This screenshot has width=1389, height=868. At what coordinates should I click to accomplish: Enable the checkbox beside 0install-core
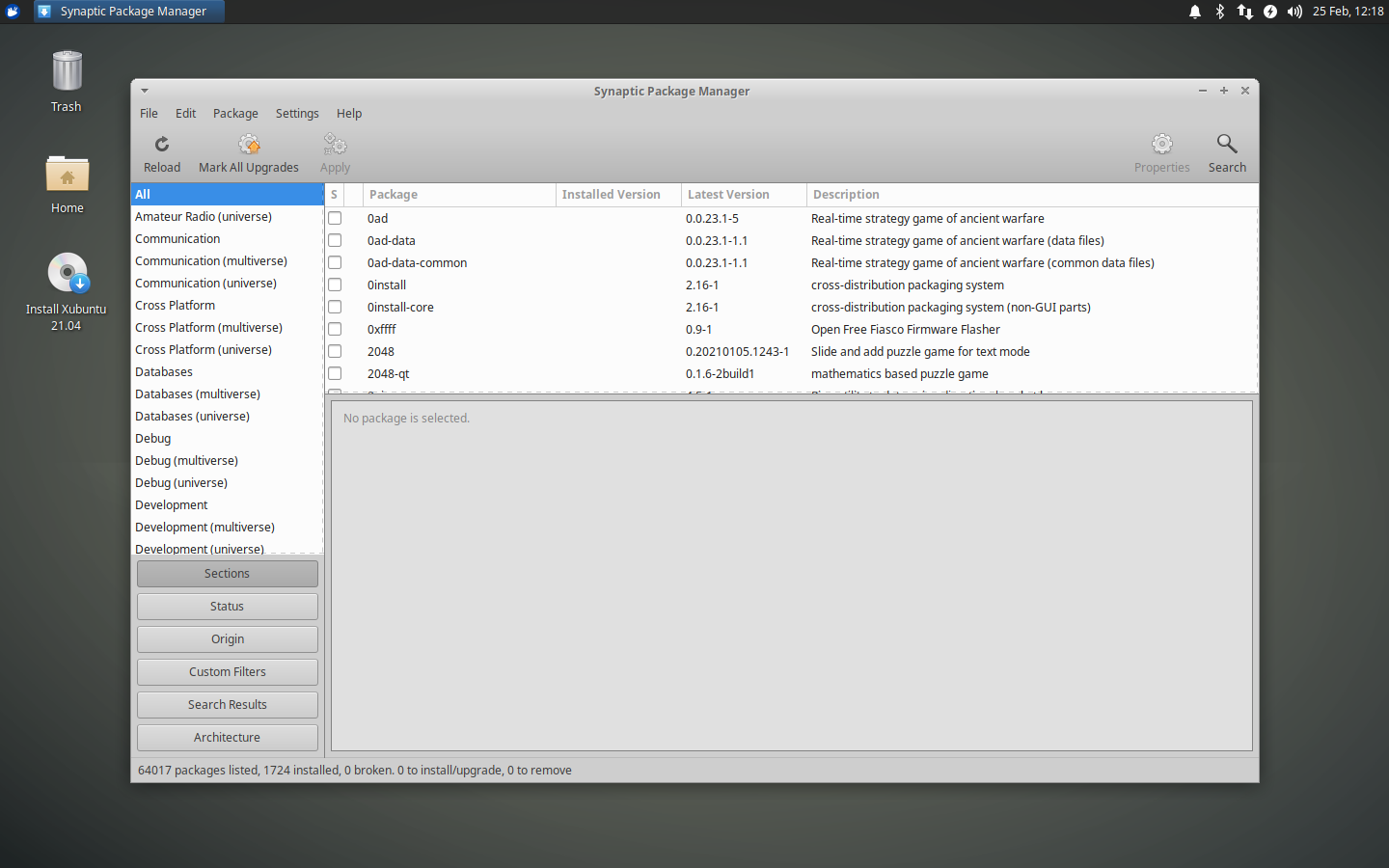coord(335,307)
